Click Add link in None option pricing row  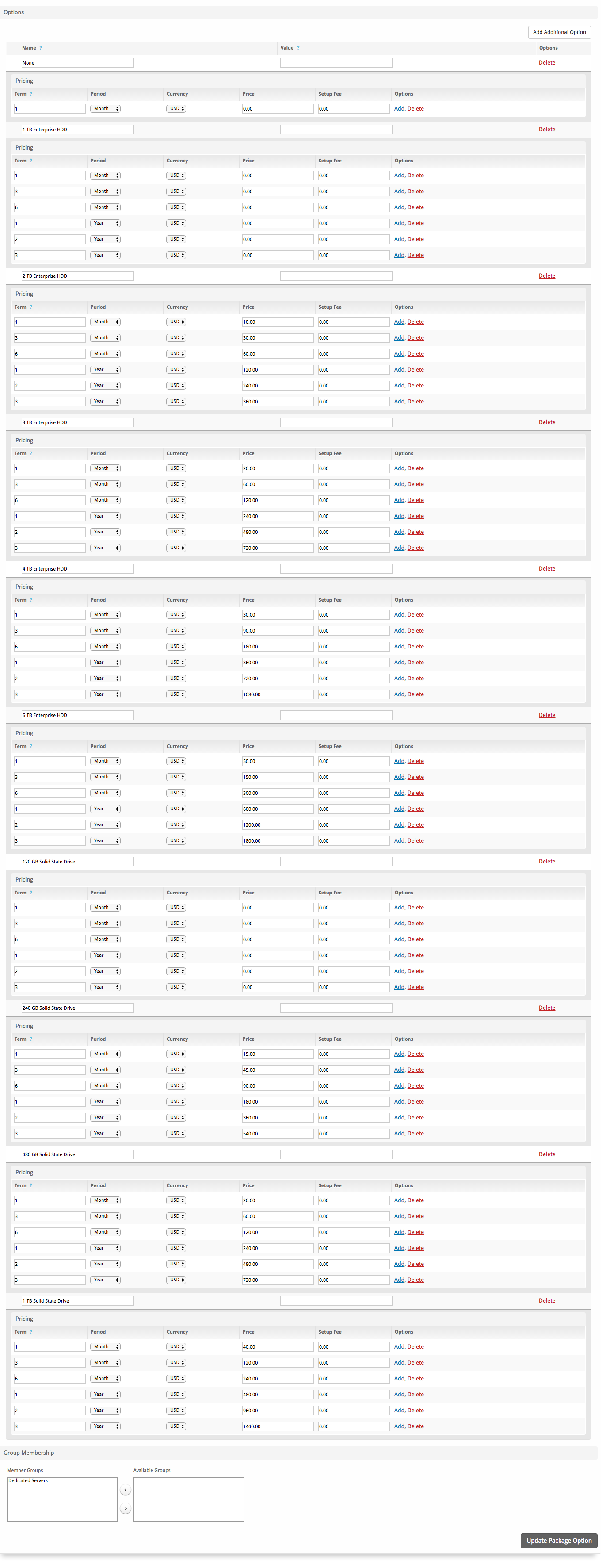pos(399,109)
